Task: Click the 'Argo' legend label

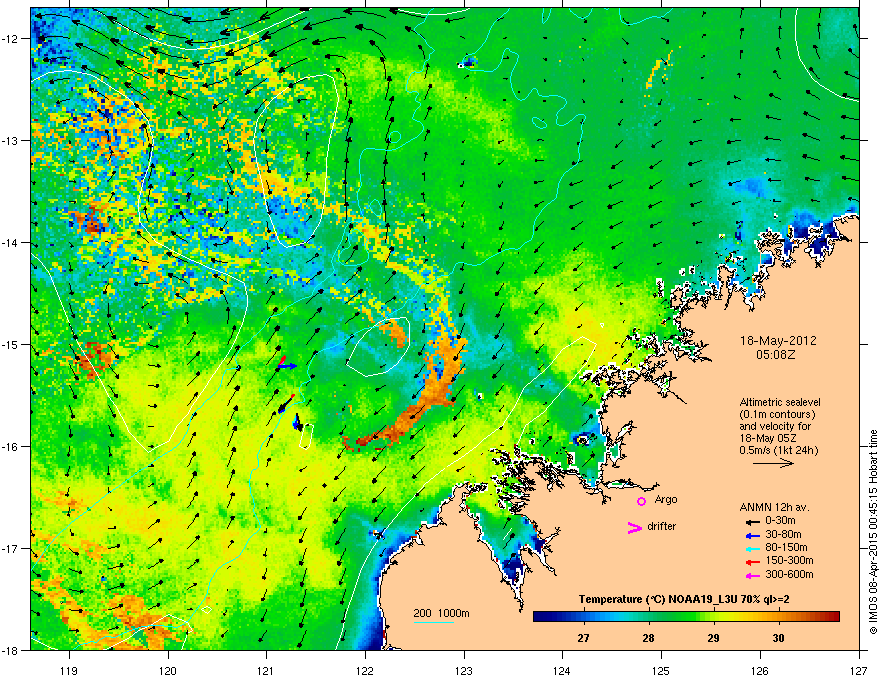Action: (666, 499)
